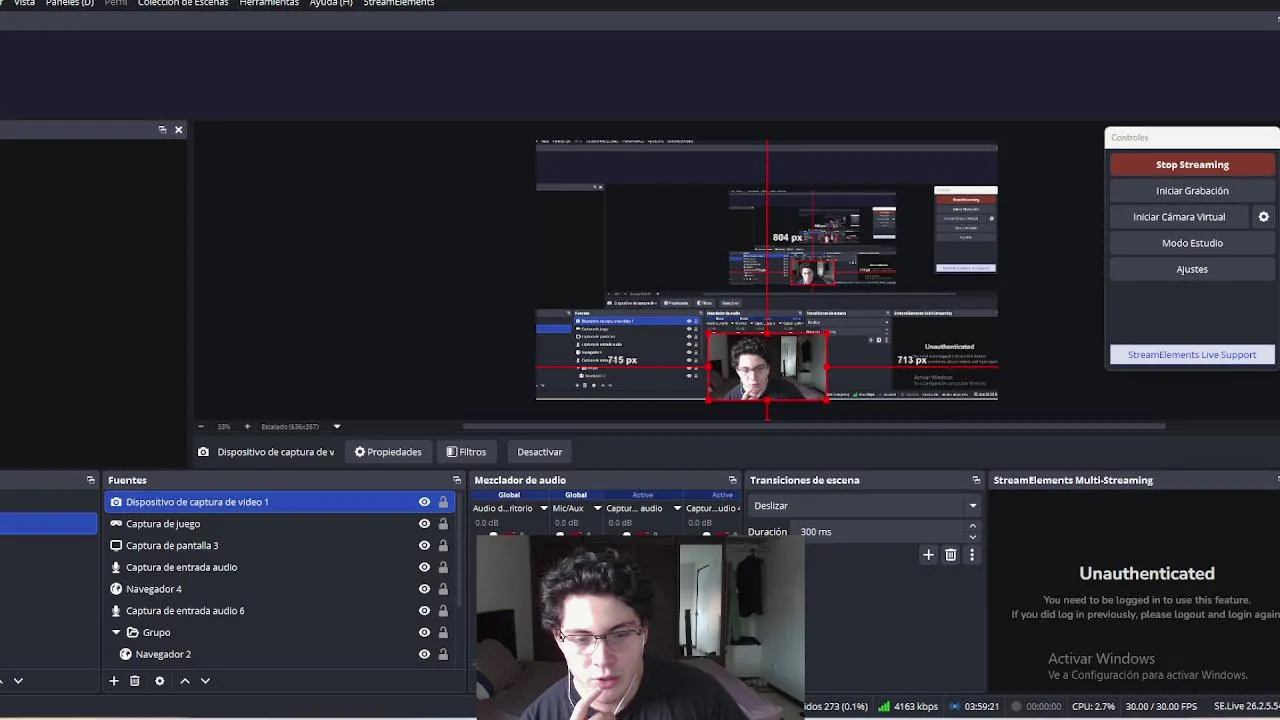Click the streaming time icon beside 03:59:21
1280x720 pixels.
point(956,707)
